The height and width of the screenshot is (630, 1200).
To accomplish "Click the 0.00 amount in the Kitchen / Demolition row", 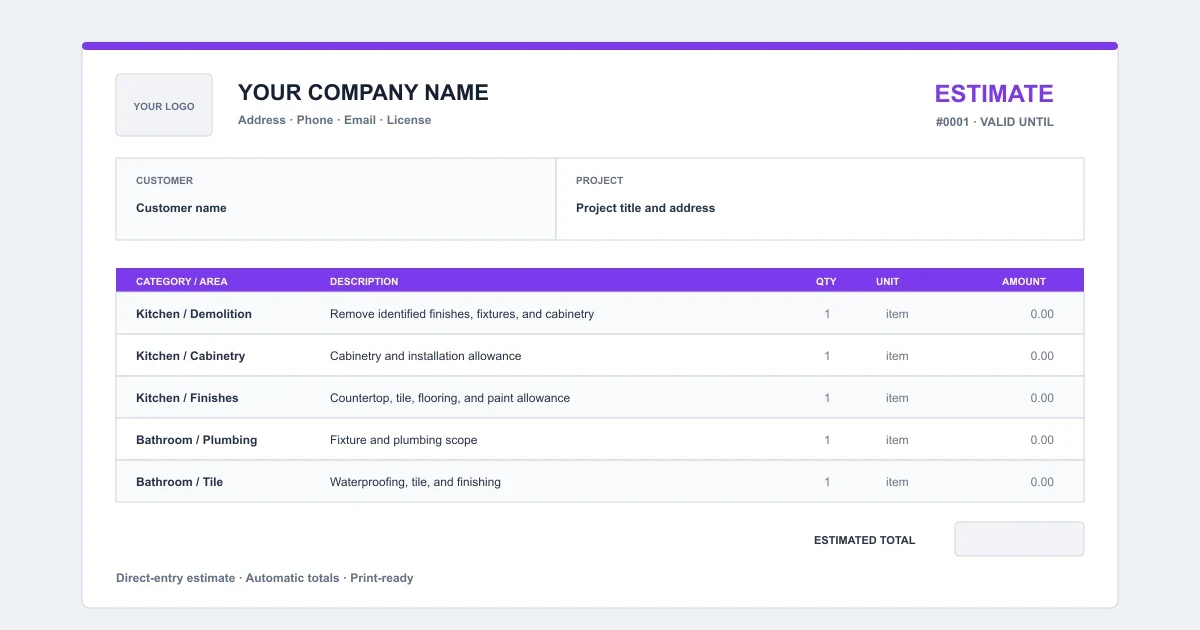I will tap(1042, 314).
